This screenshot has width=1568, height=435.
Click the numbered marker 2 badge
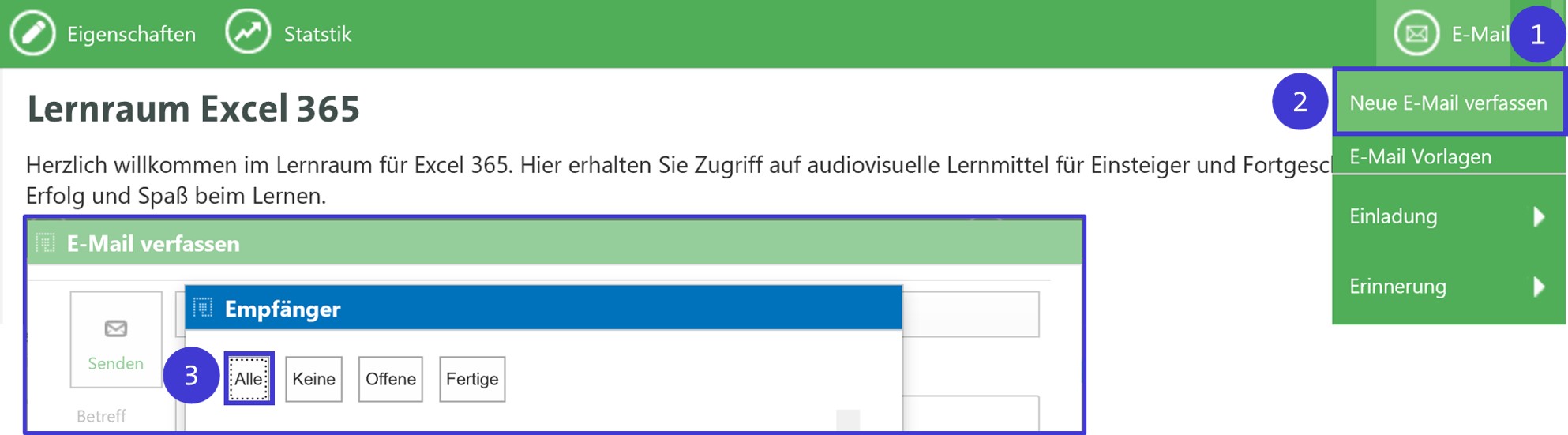coord(1300,101)
